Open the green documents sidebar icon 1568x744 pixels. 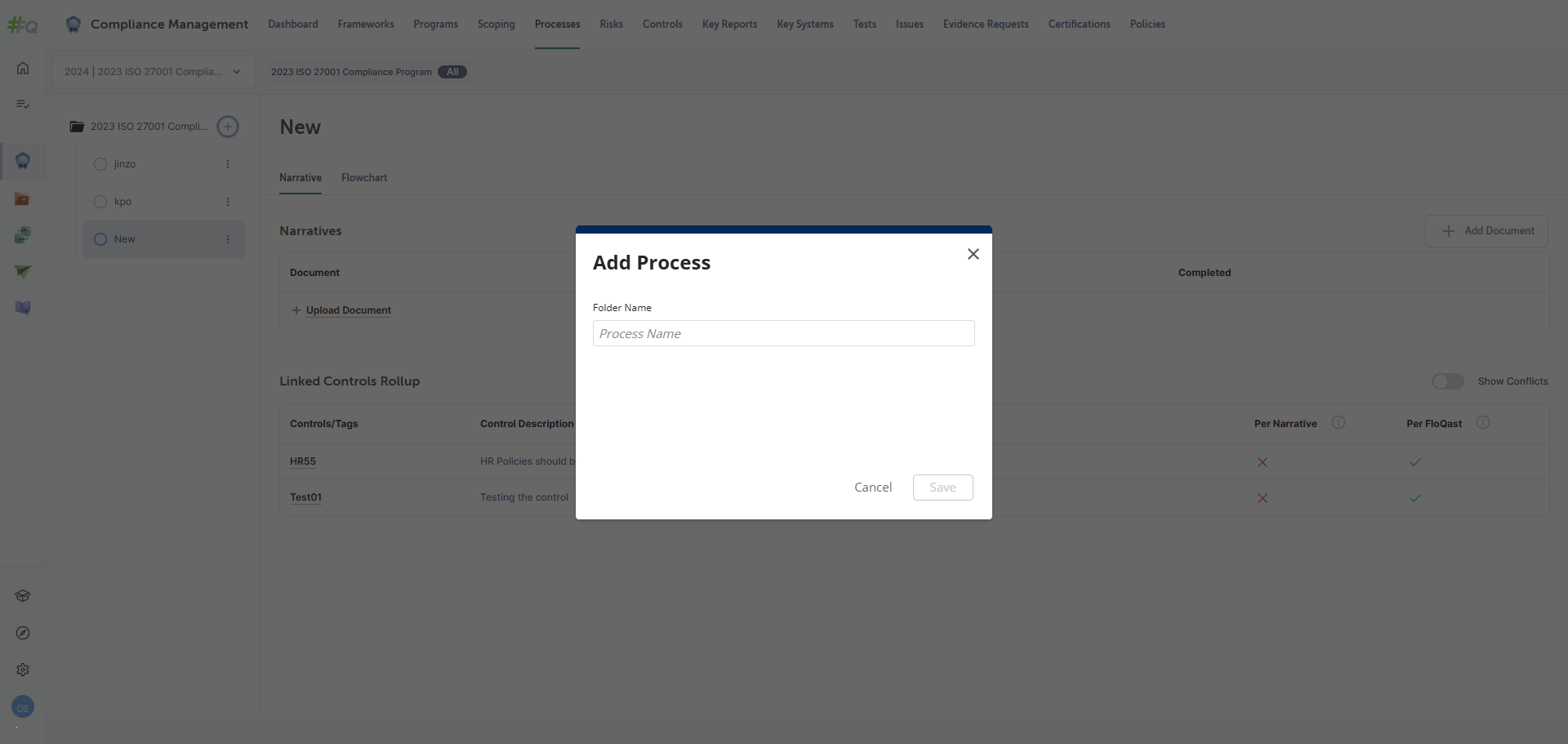pos(23,235)
